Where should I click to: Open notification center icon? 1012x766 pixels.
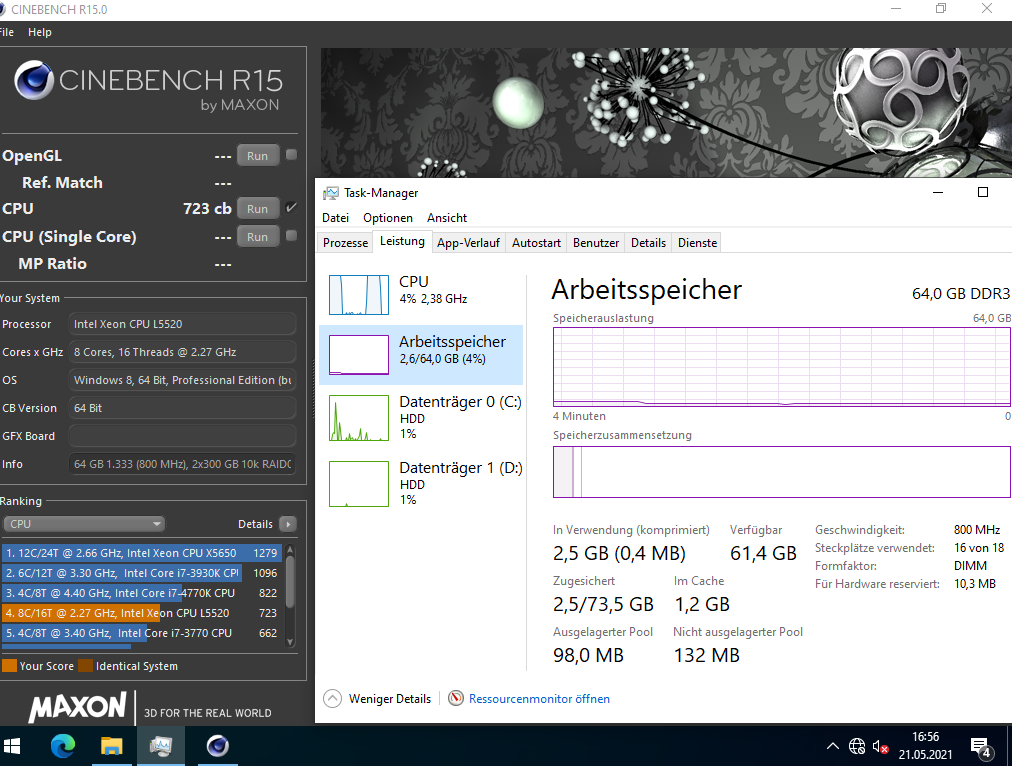click(982, 747)
